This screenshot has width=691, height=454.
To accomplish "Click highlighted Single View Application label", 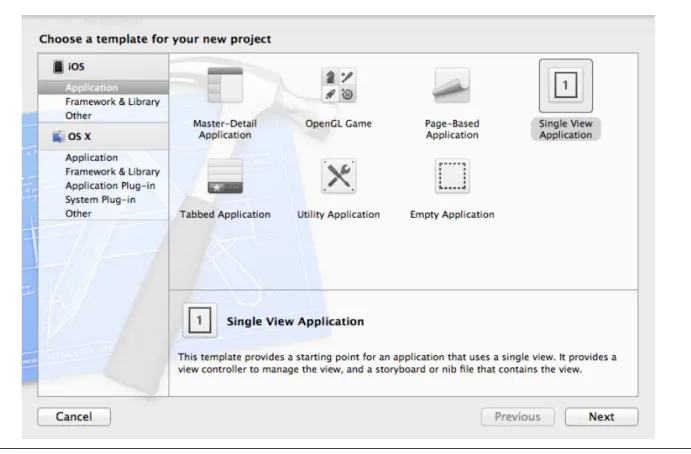I will tap(566, 129).
